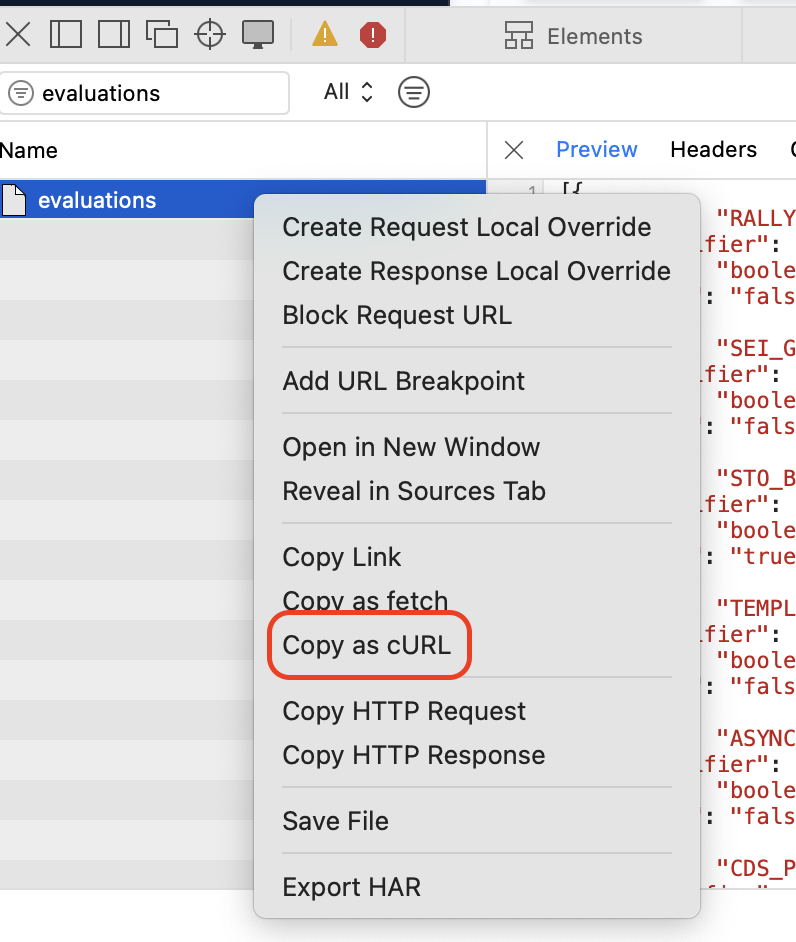This screenshot has width=796, height=942.
Task: Close the Web Inspector panel
Action: (18, 35)
